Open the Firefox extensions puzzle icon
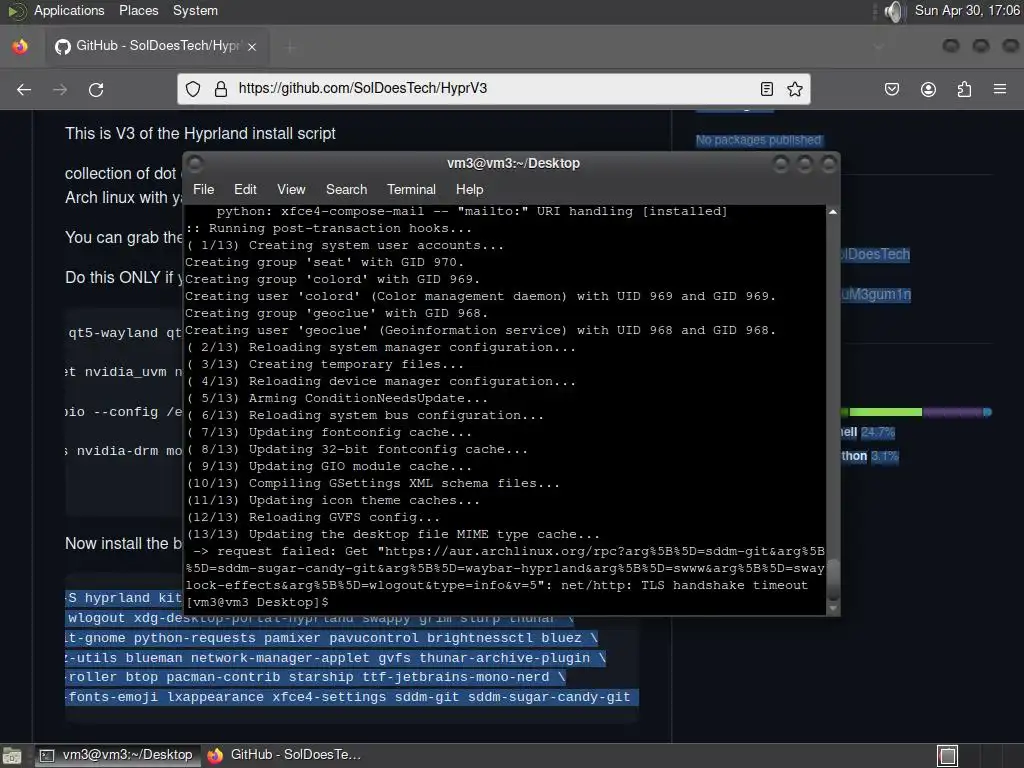1024x768 pixels. click(964, 89)
